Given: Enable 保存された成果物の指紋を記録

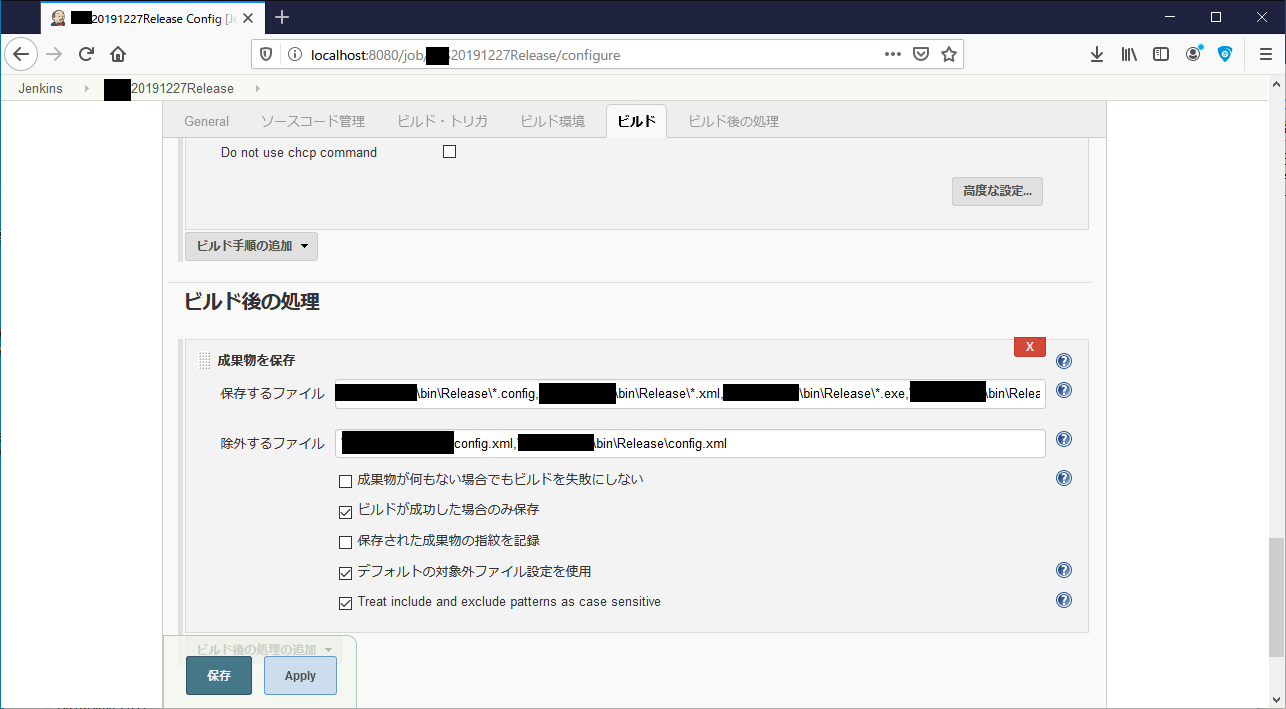Looking at the screenshot, I should point(346,543).
